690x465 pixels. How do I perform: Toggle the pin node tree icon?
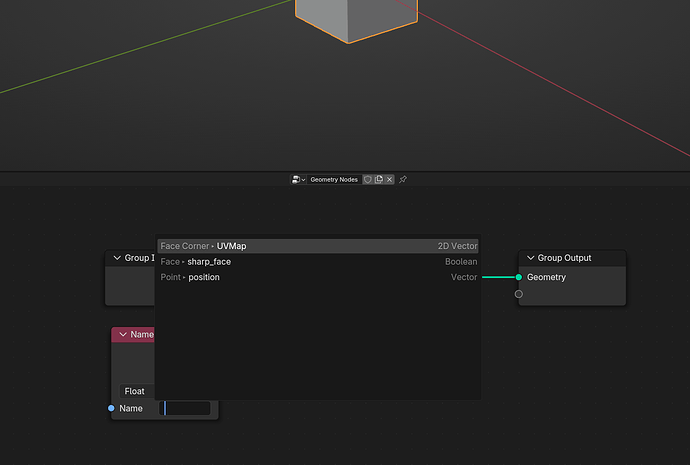pyautogui.click(x=403, y=179)
